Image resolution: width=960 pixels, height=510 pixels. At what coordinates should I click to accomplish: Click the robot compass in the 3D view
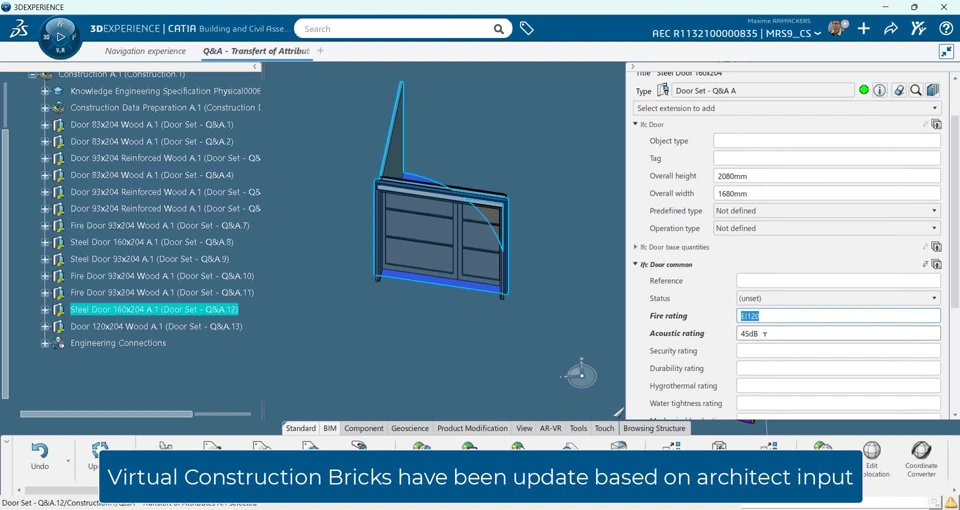click(581, 373)
